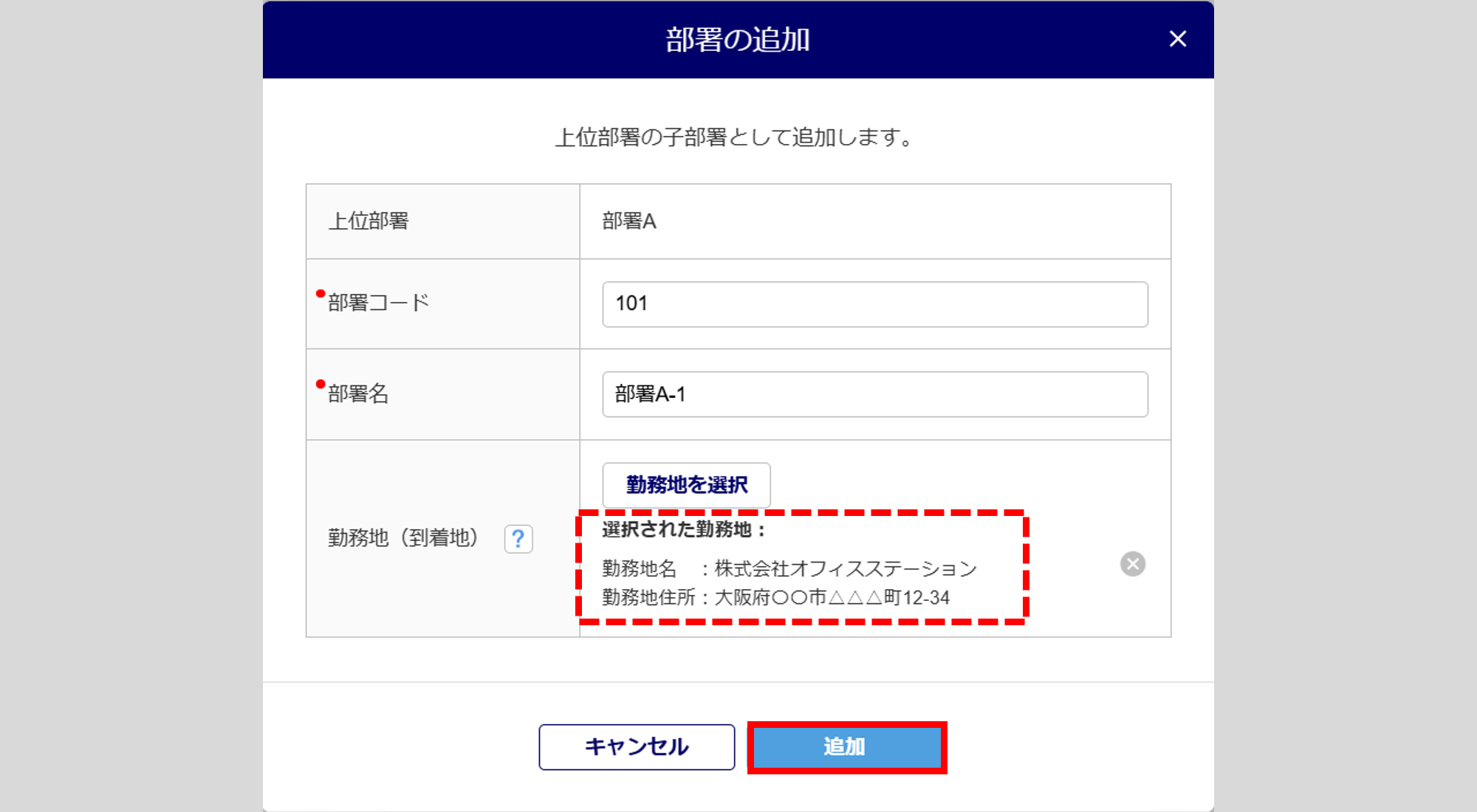Viewport: 1477px width, 812px height.
Task: Click the 部署の追加 dialog title
Action: [x=738, y=40]
